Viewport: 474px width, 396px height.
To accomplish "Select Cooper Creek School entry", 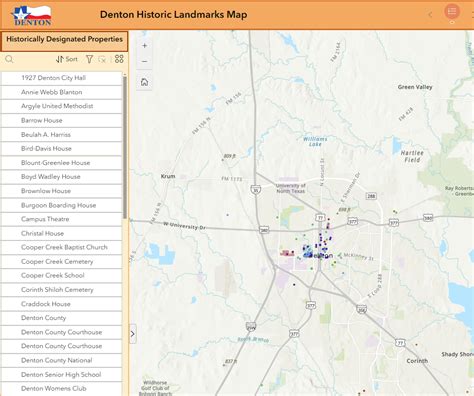I will 61,276.
